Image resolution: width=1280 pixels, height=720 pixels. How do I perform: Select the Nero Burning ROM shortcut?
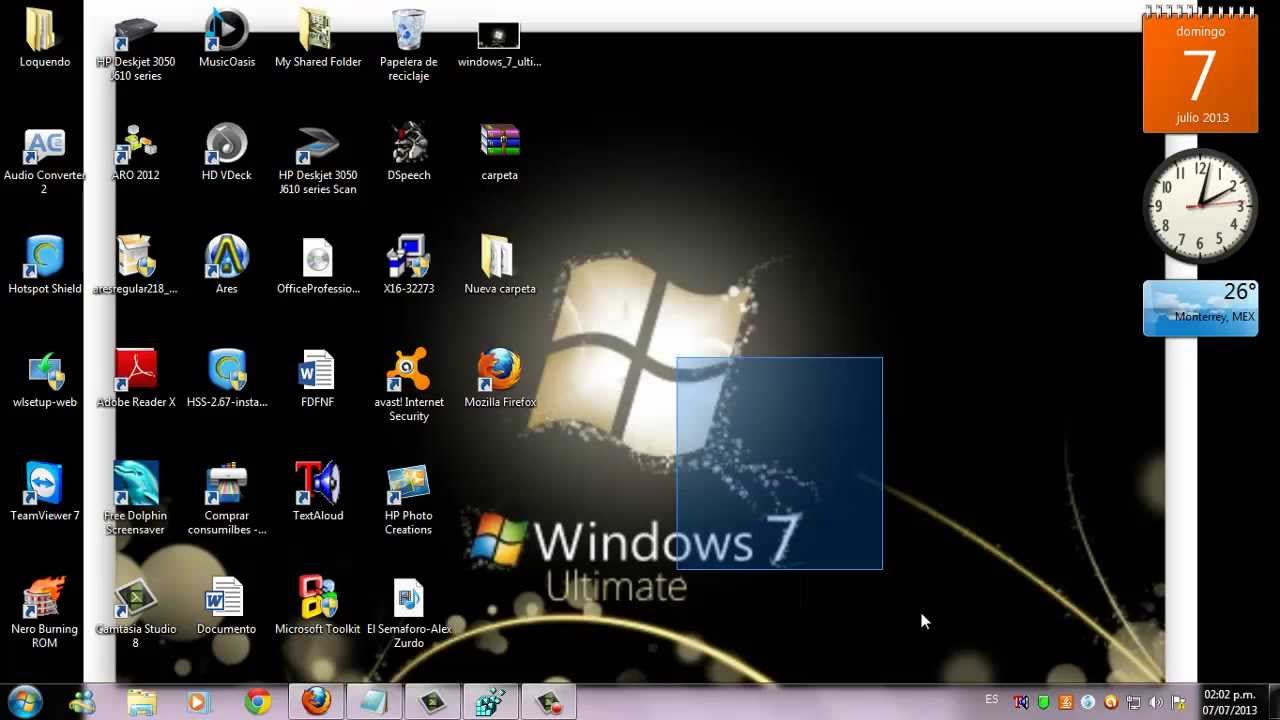click(x=44, y=612)
